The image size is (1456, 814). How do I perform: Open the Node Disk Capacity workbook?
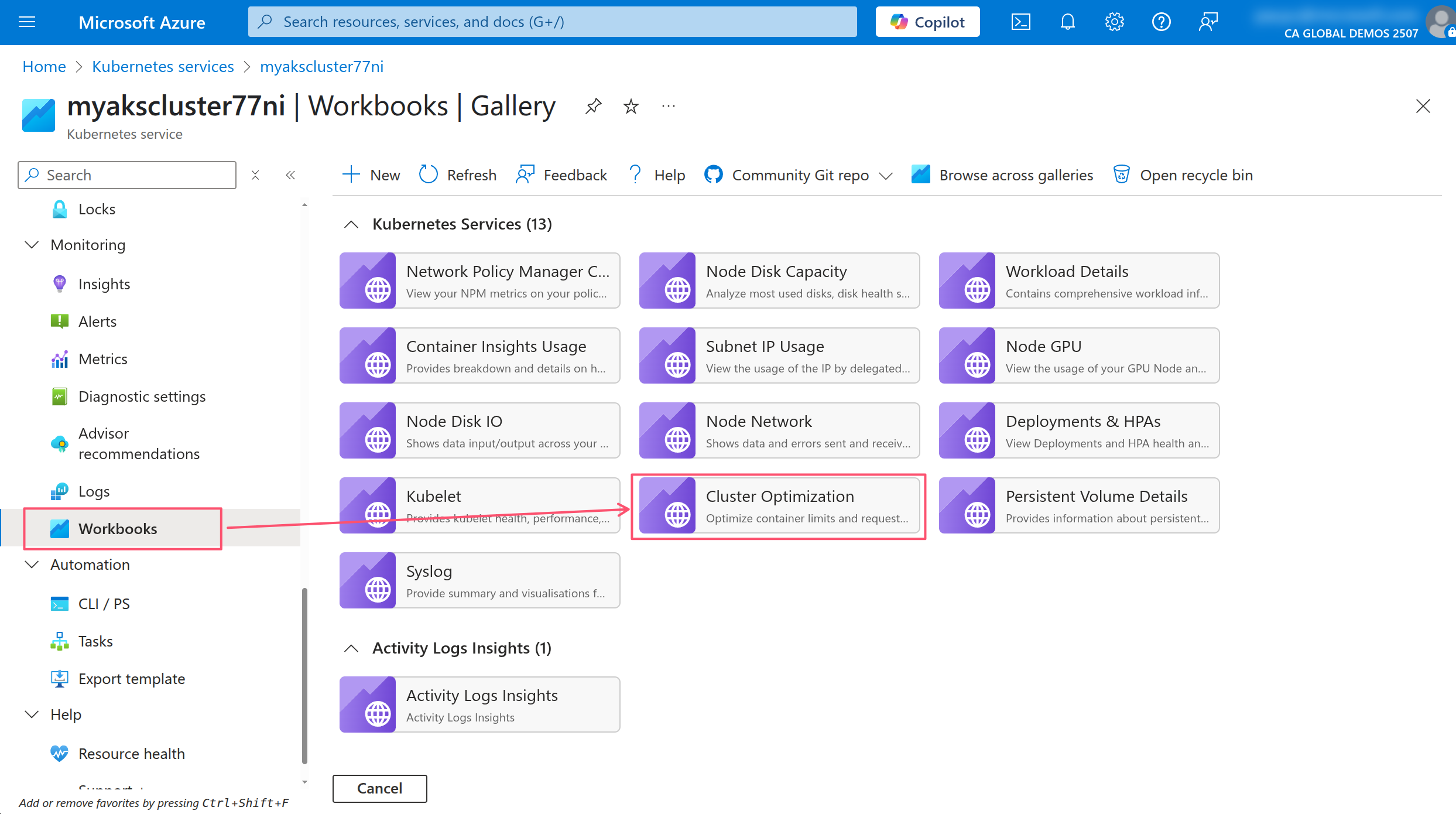[779, 281]
